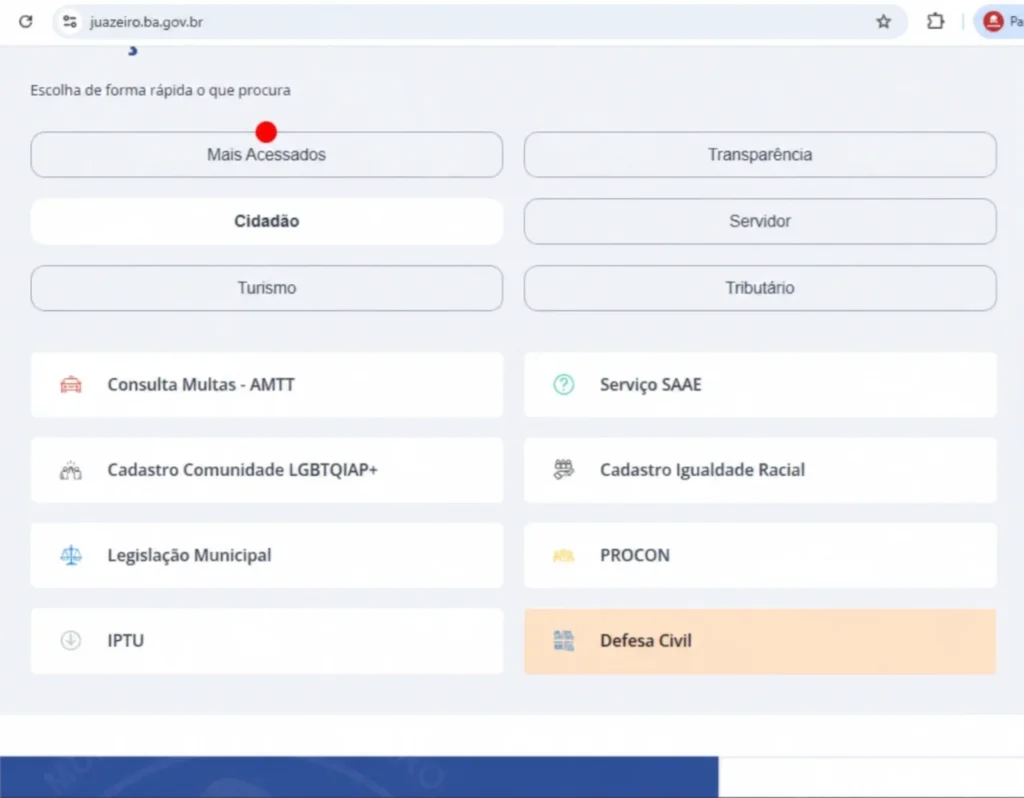The width and height of the screenshot is (1024, 798).
Task: Select the Servidor category tab
Action: pyautogui.click(x=760, y=221)
